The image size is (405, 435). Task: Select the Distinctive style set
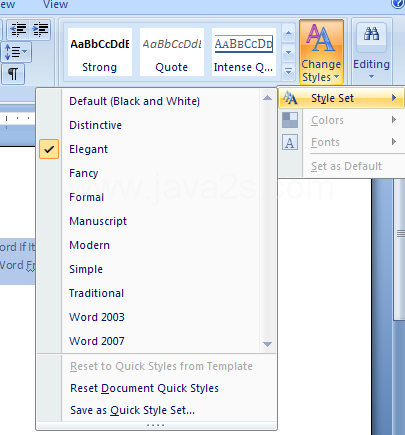point(95,125)
